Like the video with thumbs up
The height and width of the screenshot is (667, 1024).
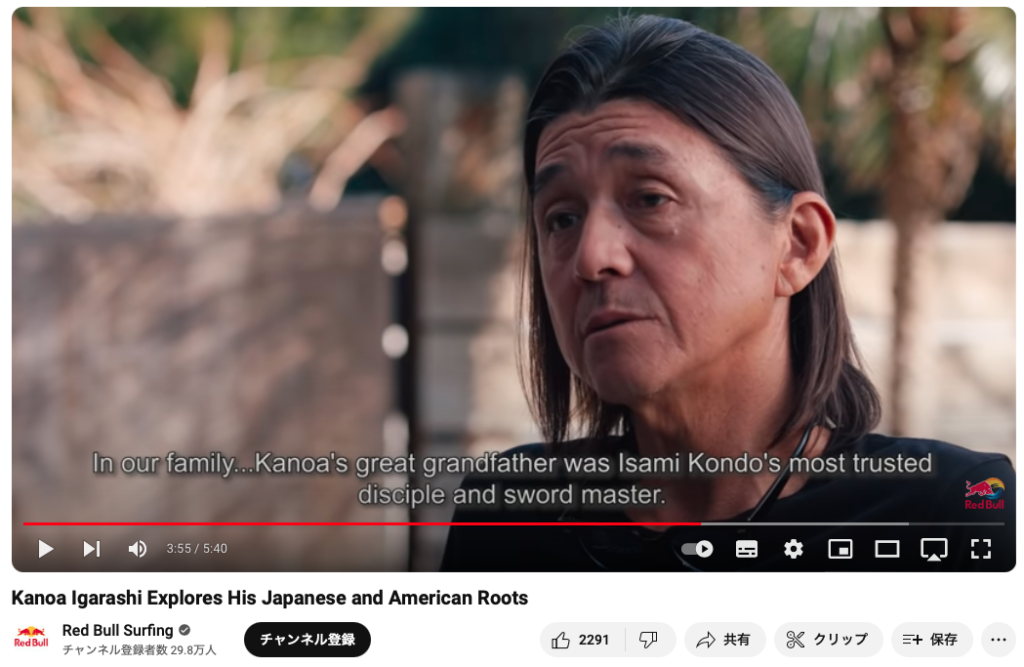[581, 640]
